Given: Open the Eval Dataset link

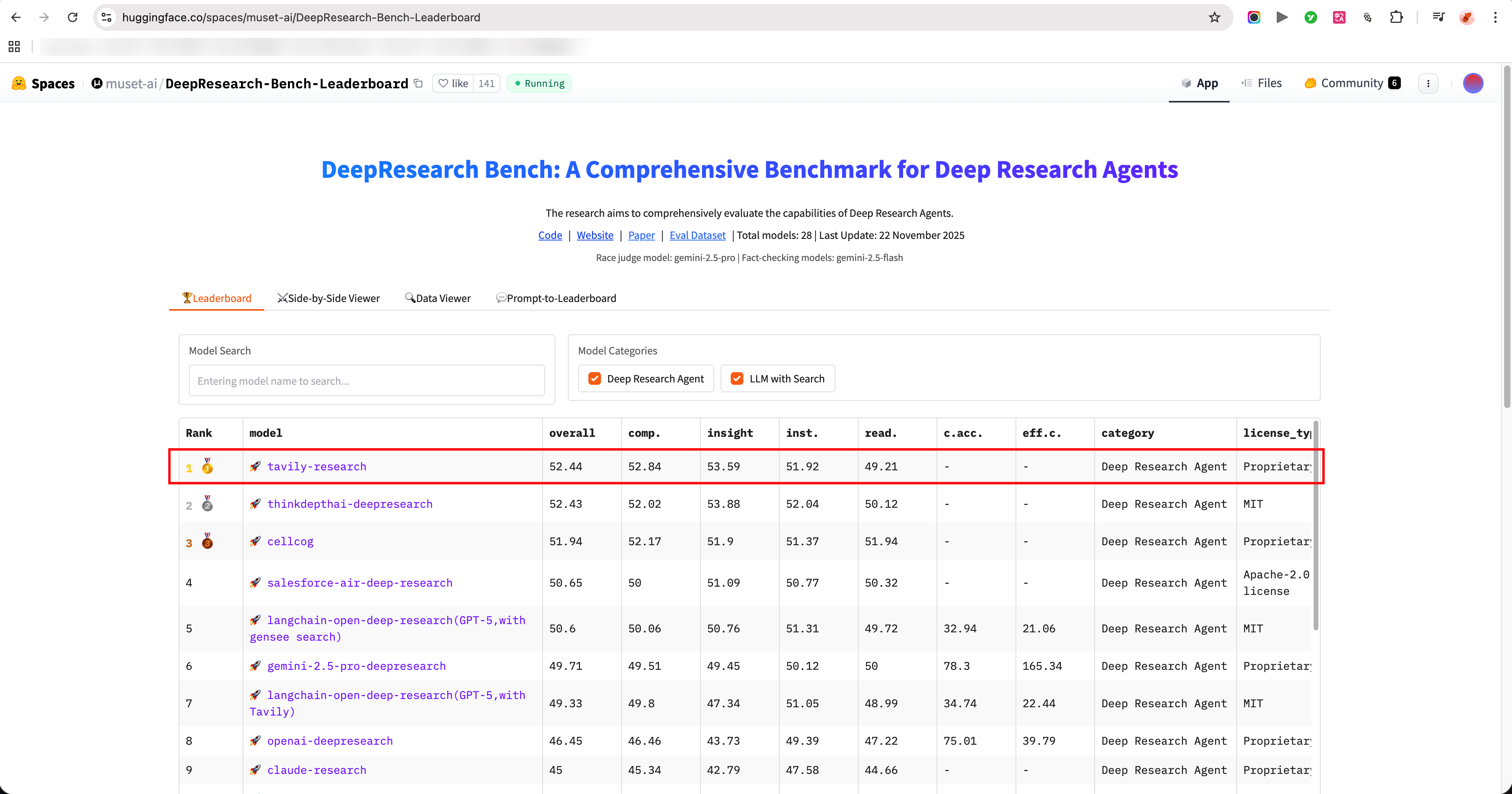Looking at the screenshot, I should [x=697, y=235].
